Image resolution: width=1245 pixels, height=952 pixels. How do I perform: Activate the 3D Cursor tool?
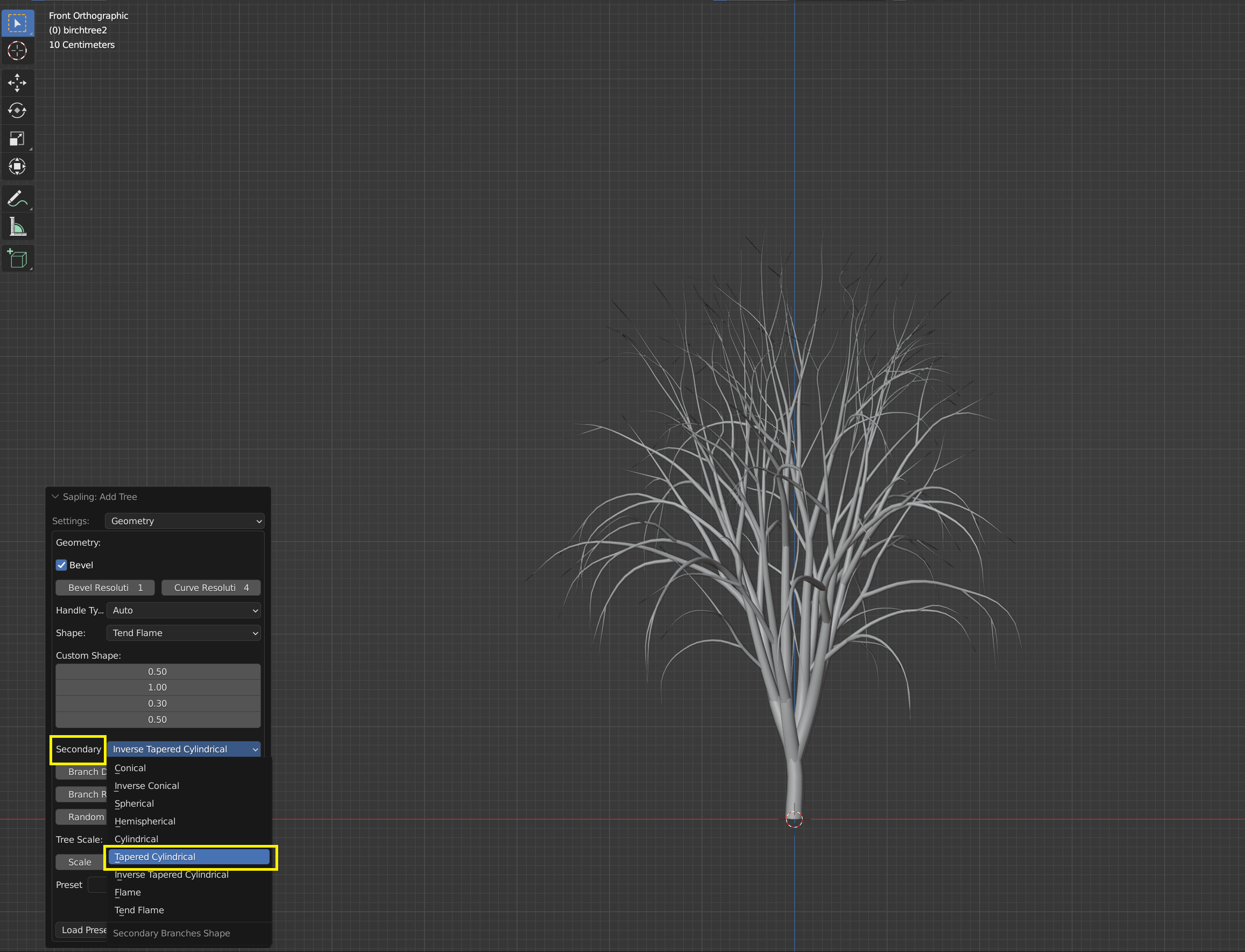[x=17, y=51]
